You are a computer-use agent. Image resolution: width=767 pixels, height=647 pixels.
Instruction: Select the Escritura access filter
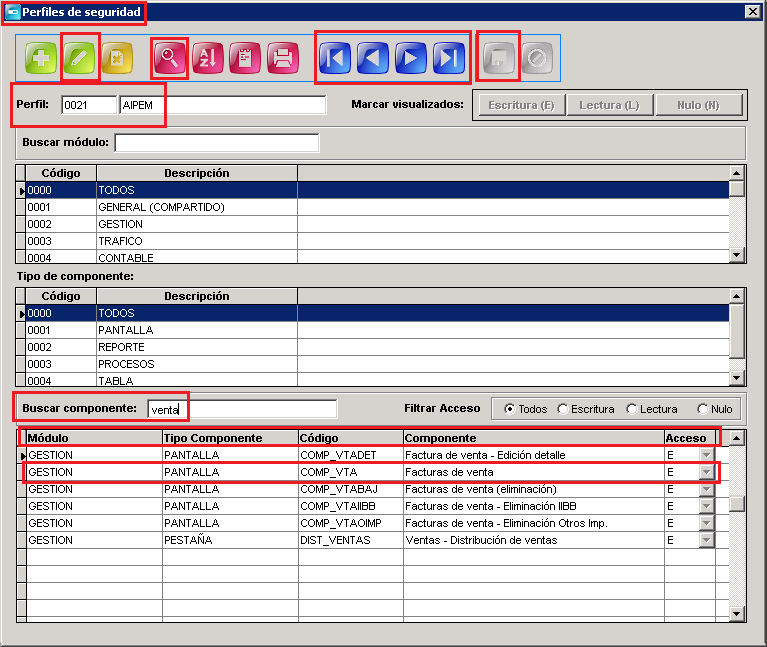[563, 409]
